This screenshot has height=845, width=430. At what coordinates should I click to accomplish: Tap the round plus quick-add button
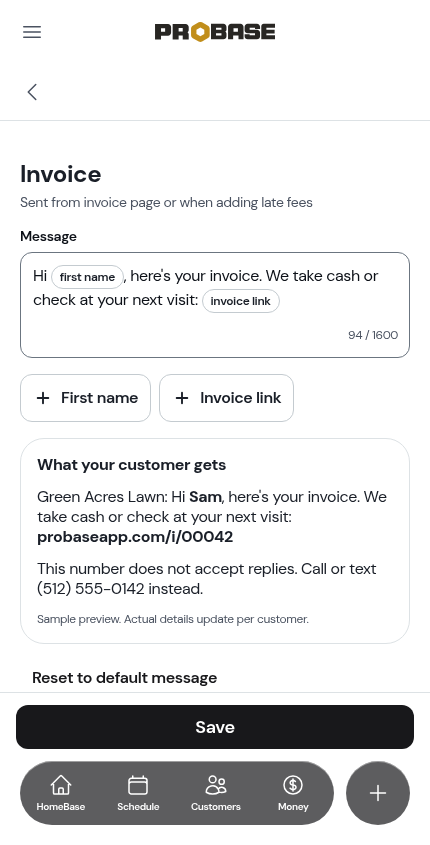click(x=378, y=793)
